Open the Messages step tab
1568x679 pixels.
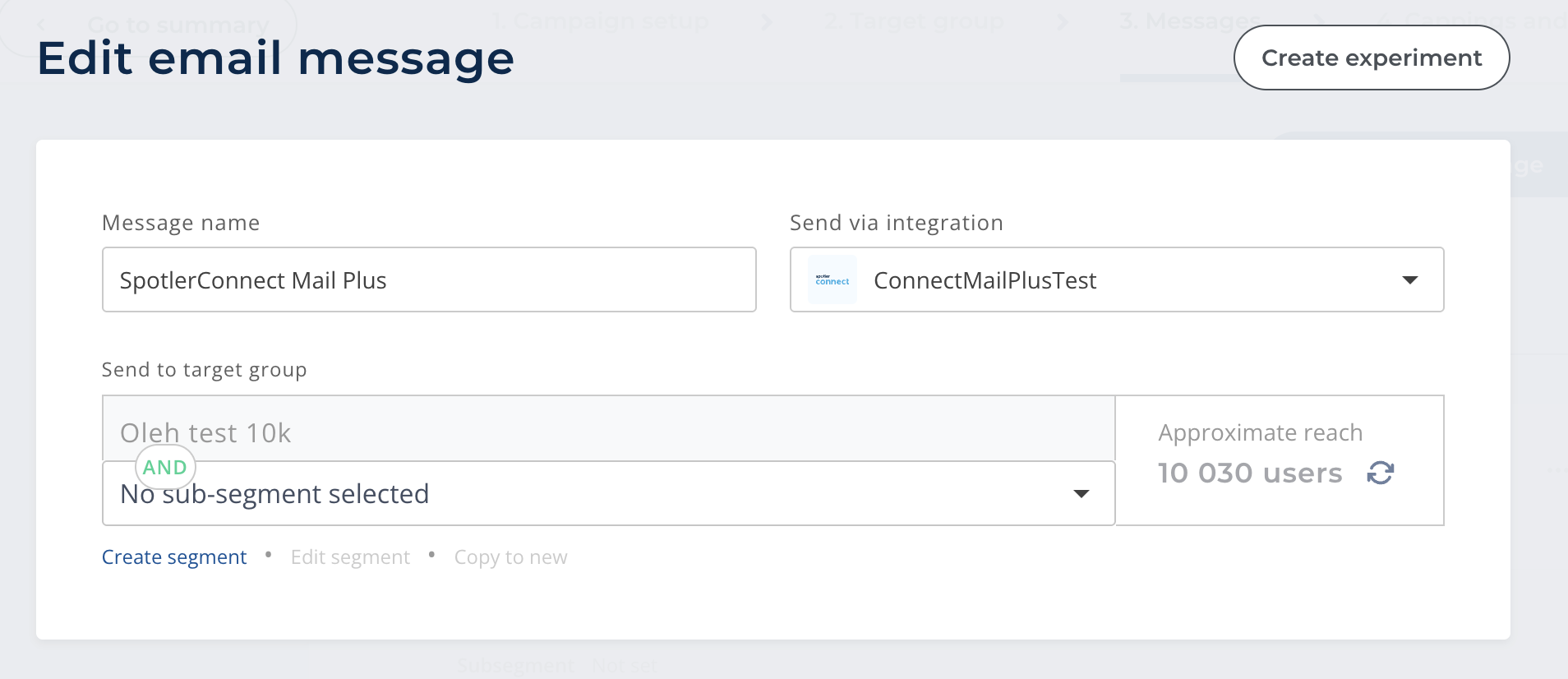[x=1190, y=21]
